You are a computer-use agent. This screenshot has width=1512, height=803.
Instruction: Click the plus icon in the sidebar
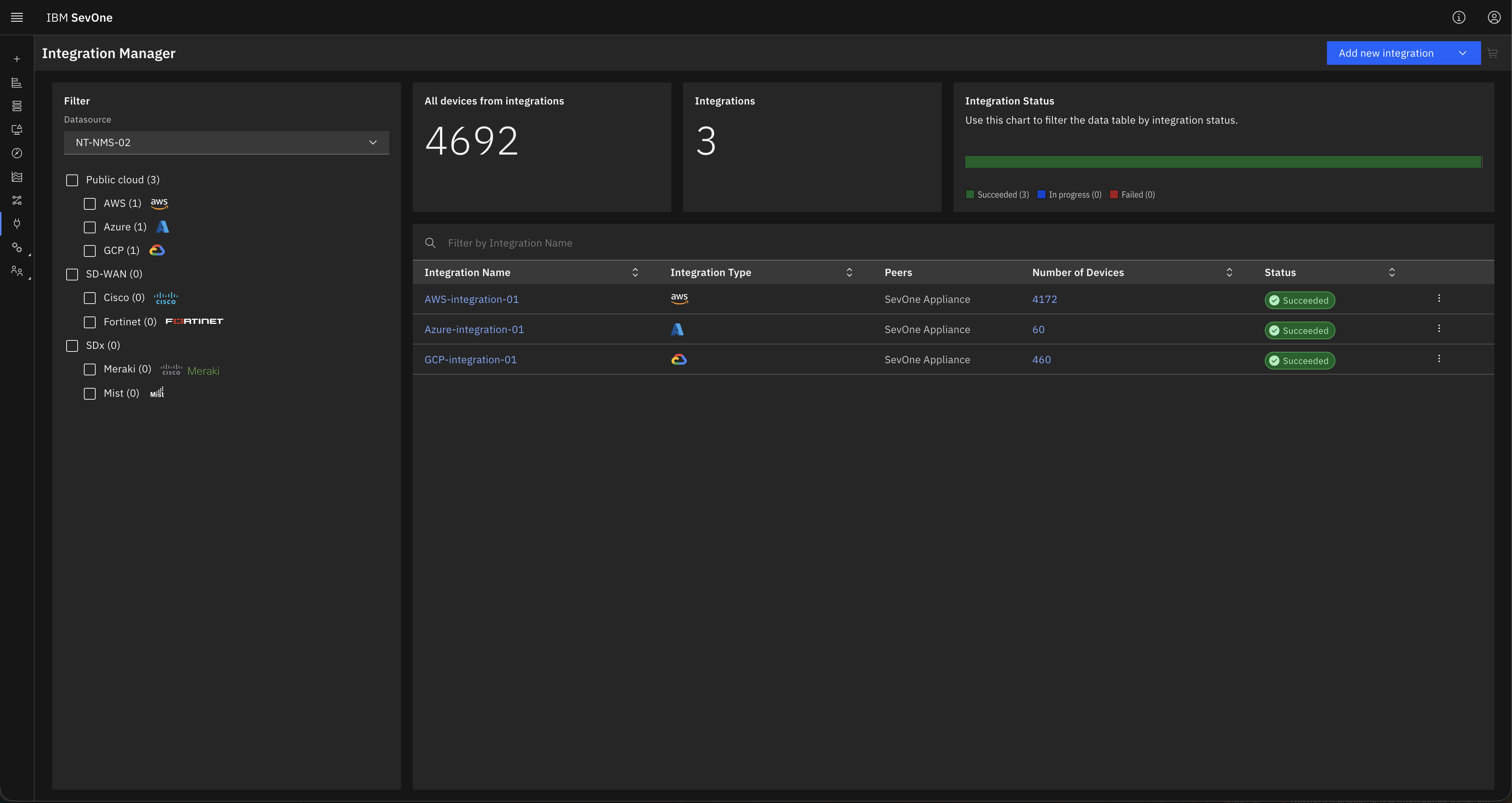(17, 59)
